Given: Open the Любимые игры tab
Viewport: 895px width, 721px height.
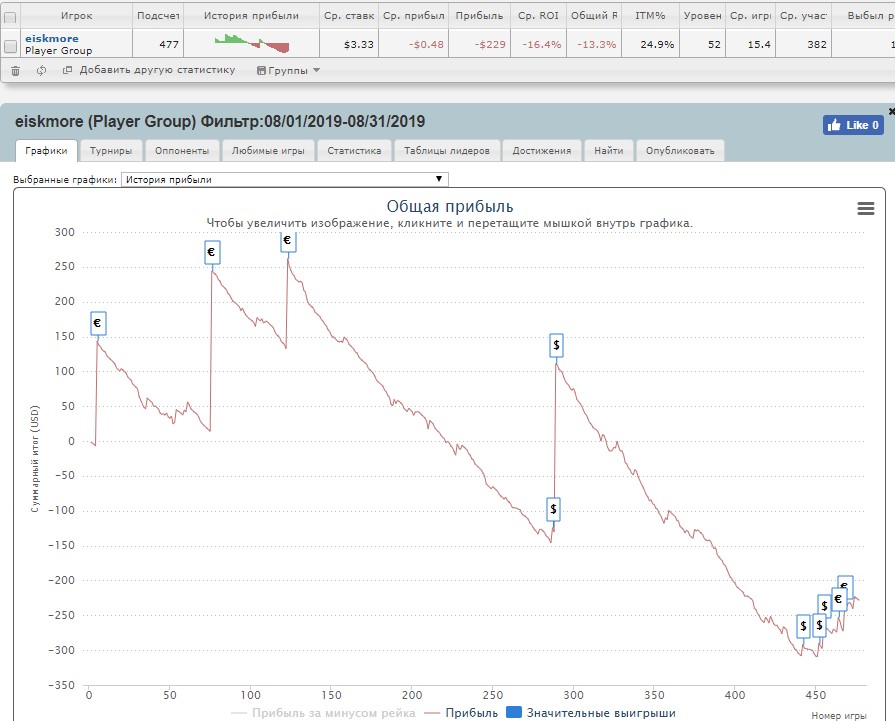Looking at the screenshot, I should tap(268, 151).
